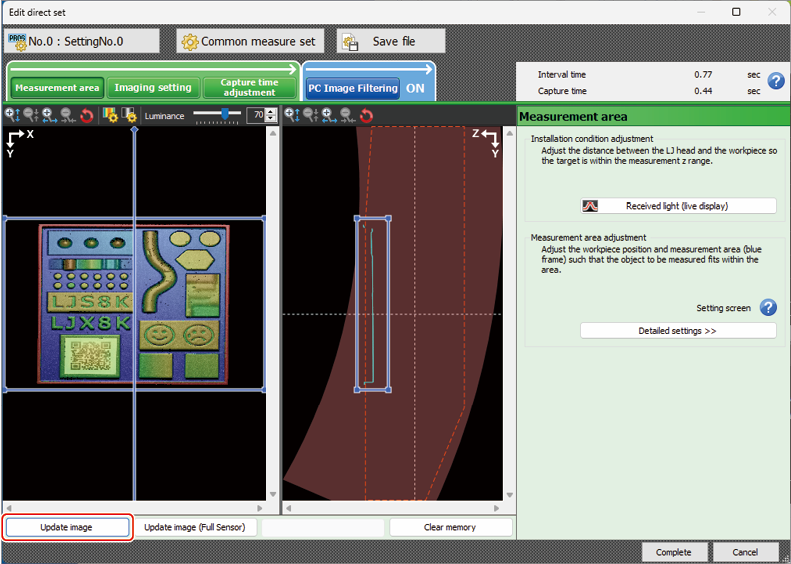Click the reset view icon in the ZY profile view toolbar
Image resolution: width=791 pixels, height=564 pixels.
pos(366,116)
